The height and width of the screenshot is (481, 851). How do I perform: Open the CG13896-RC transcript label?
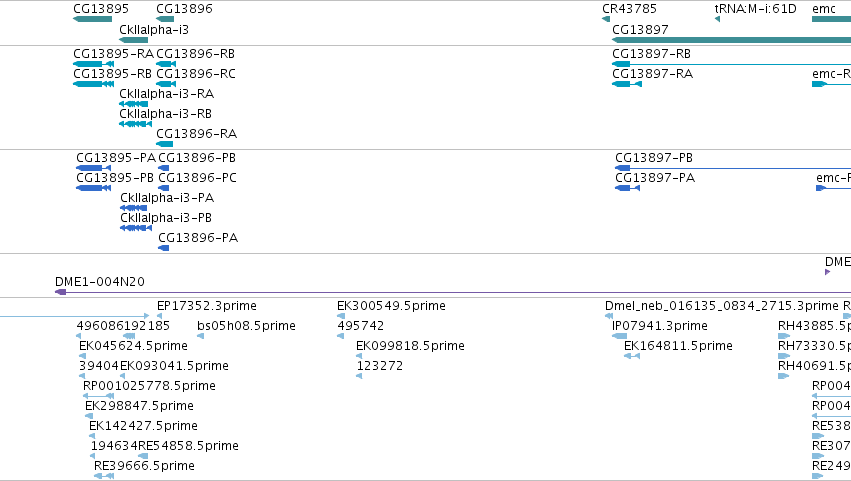click(x=196, y=74)
